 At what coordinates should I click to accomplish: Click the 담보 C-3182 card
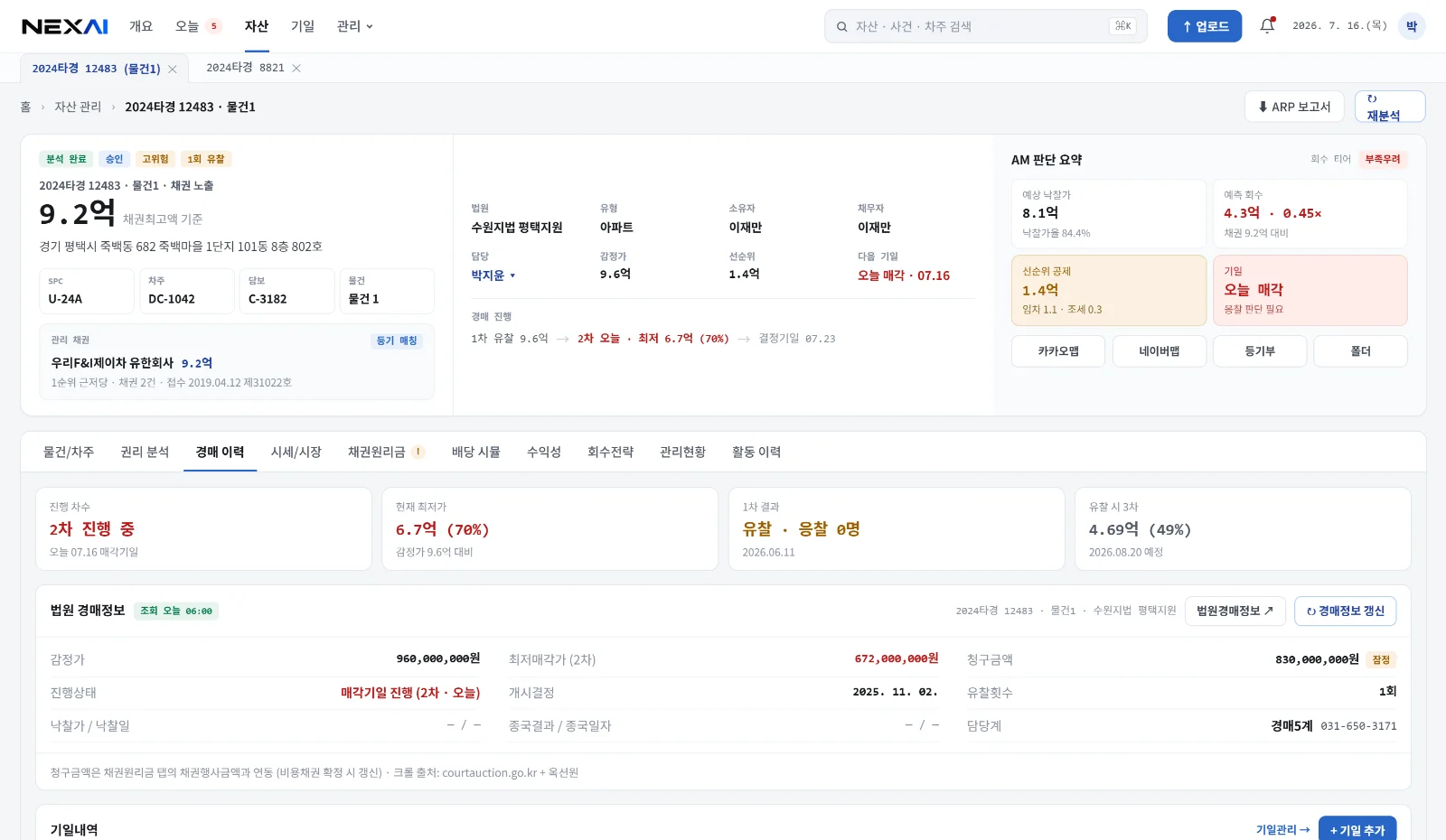click(x=286, y=291)
